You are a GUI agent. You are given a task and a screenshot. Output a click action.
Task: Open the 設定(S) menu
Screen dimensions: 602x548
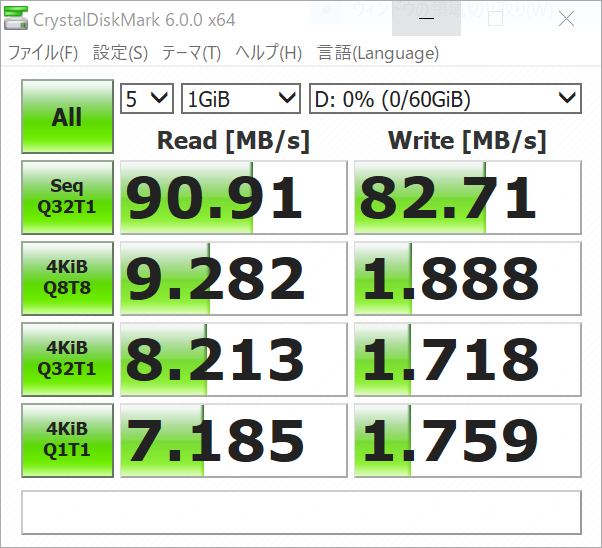(x=120, y=53)
